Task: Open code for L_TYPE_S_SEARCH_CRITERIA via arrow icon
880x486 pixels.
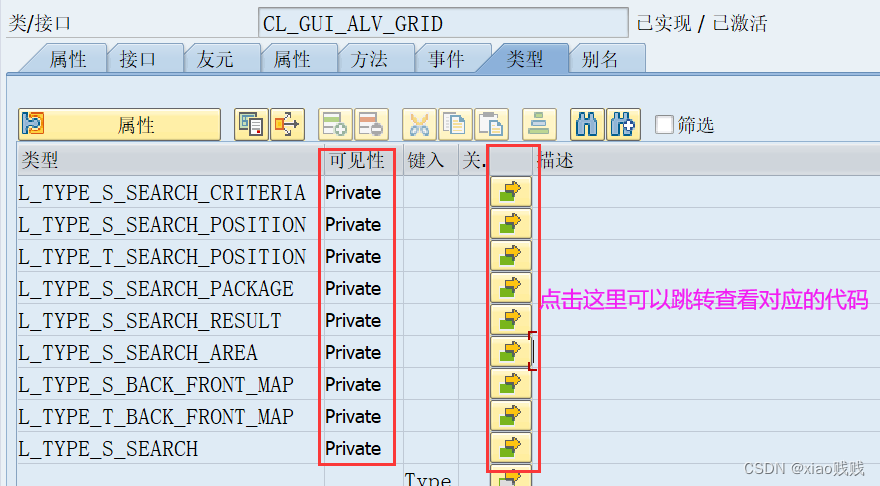Action: (x=511, y=192)
